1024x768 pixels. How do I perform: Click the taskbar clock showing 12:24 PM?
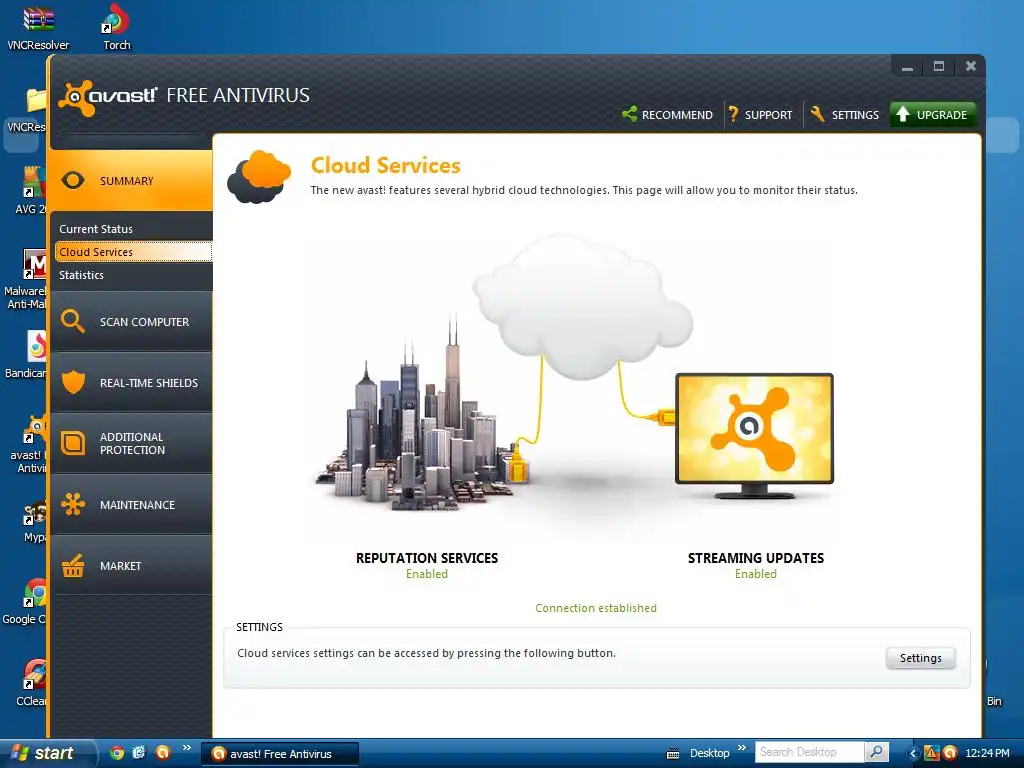point(987,754)
